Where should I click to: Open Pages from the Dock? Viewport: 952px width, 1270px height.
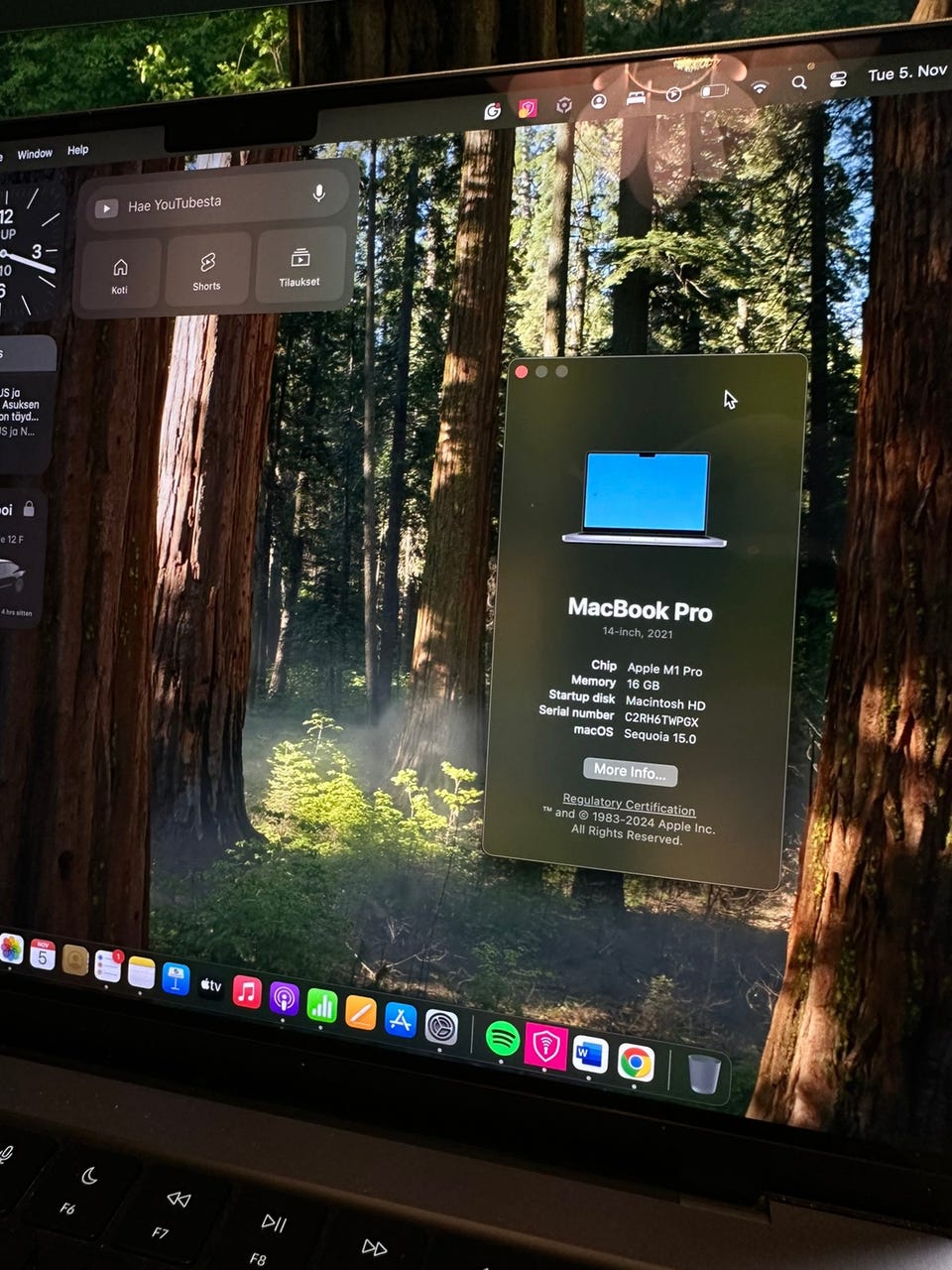click(x=360, y=1013)
